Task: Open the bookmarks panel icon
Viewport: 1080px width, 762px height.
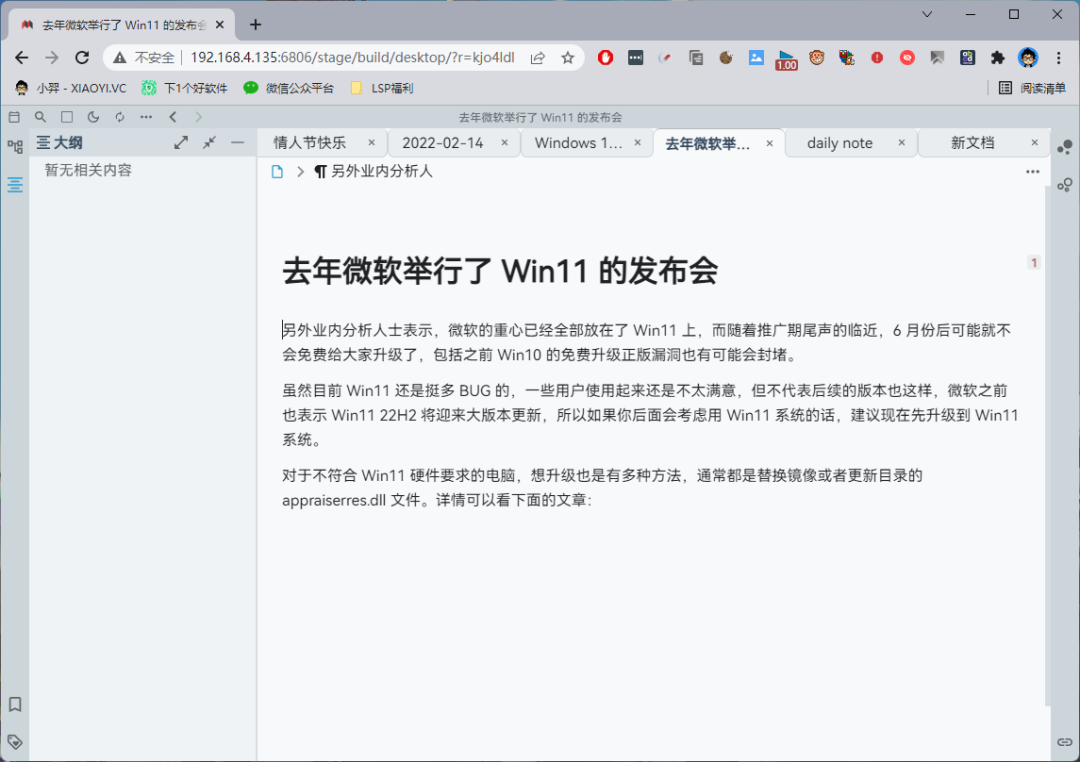Action: point(14,704)
